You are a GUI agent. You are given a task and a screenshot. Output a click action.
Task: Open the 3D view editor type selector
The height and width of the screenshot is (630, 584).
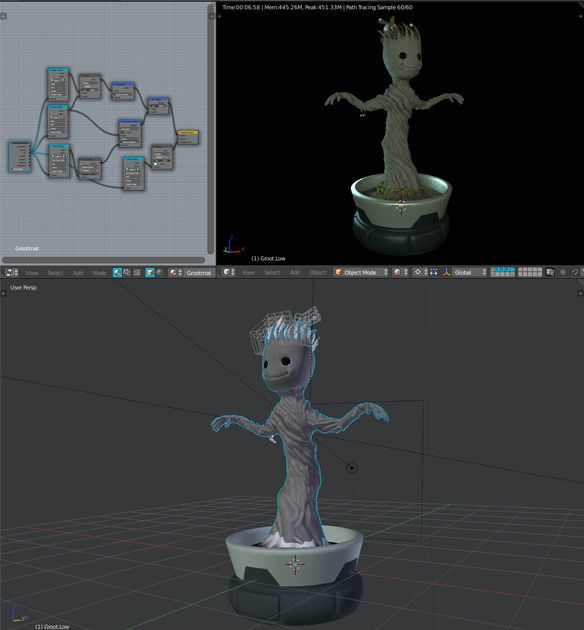click(229, 272)
